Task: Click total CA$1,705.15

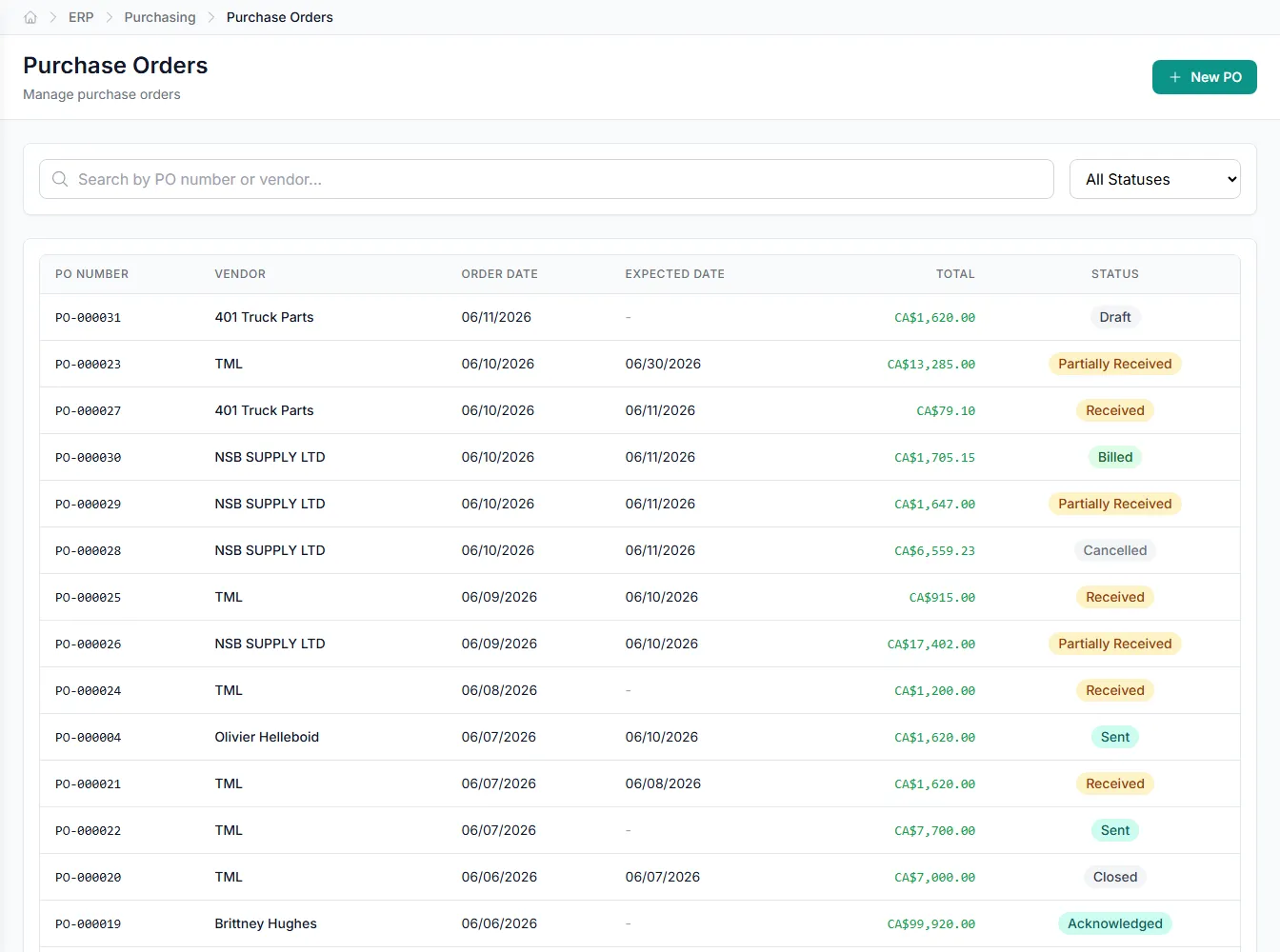Action: pyautogui.click(x=934, y=458)
